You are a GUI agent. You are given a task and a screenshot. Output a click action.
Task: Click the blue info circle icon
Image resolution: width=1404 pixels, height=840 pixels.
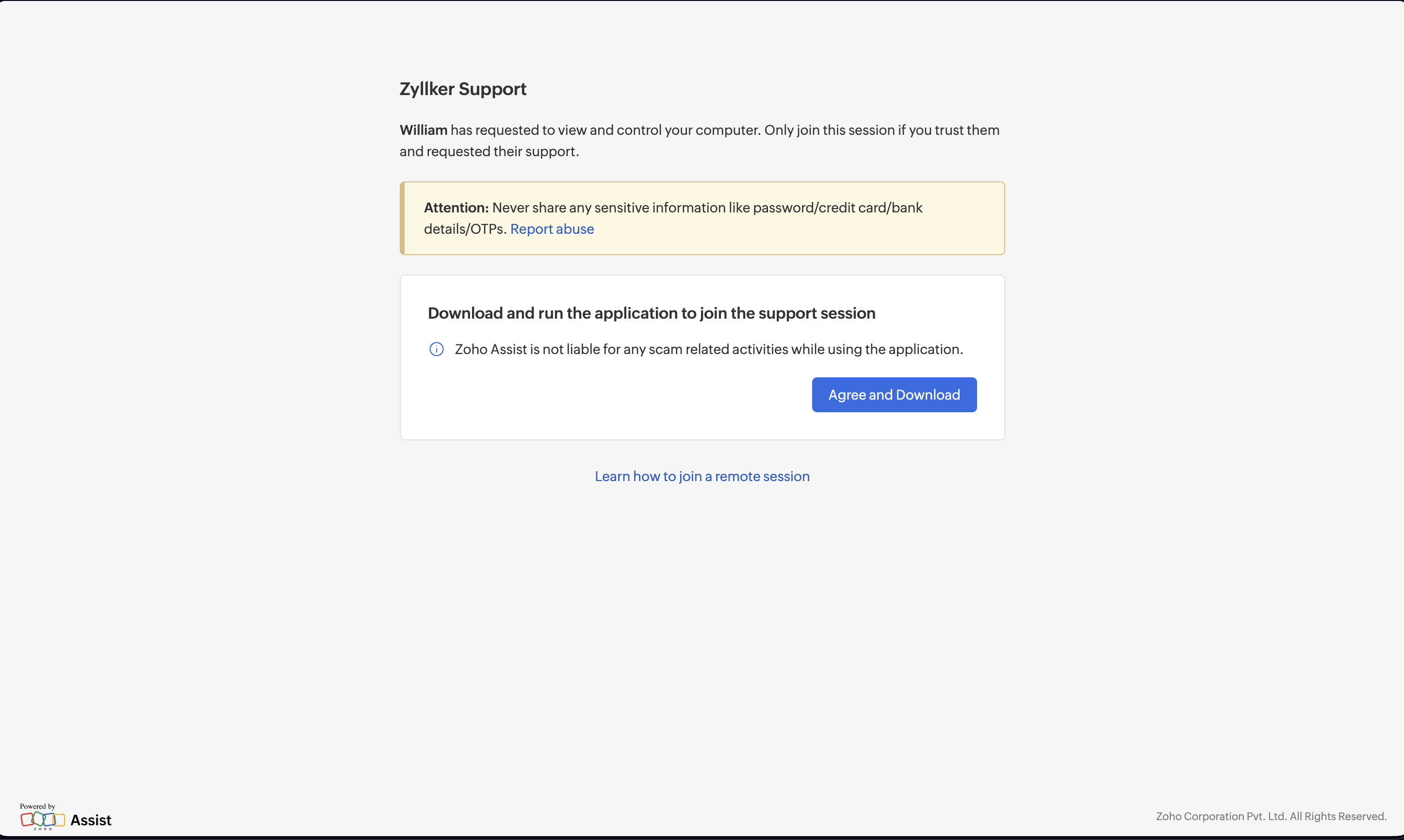tap(437, 349)
